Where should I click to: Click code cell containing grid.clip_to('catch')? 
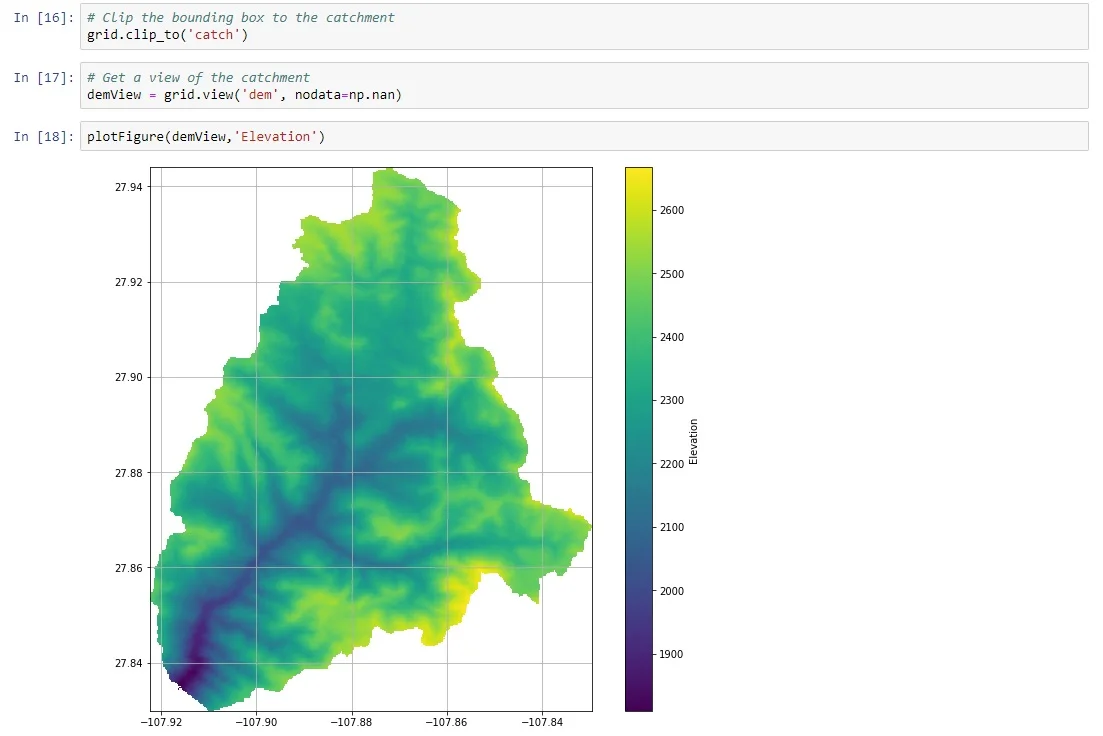(584, 26)
